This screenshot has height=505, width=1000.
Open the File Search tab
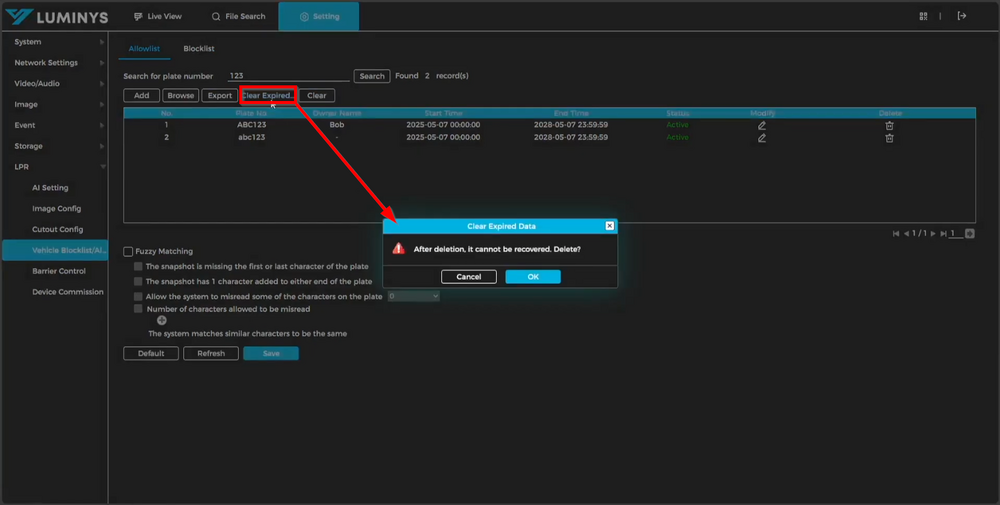click(238, 17)
